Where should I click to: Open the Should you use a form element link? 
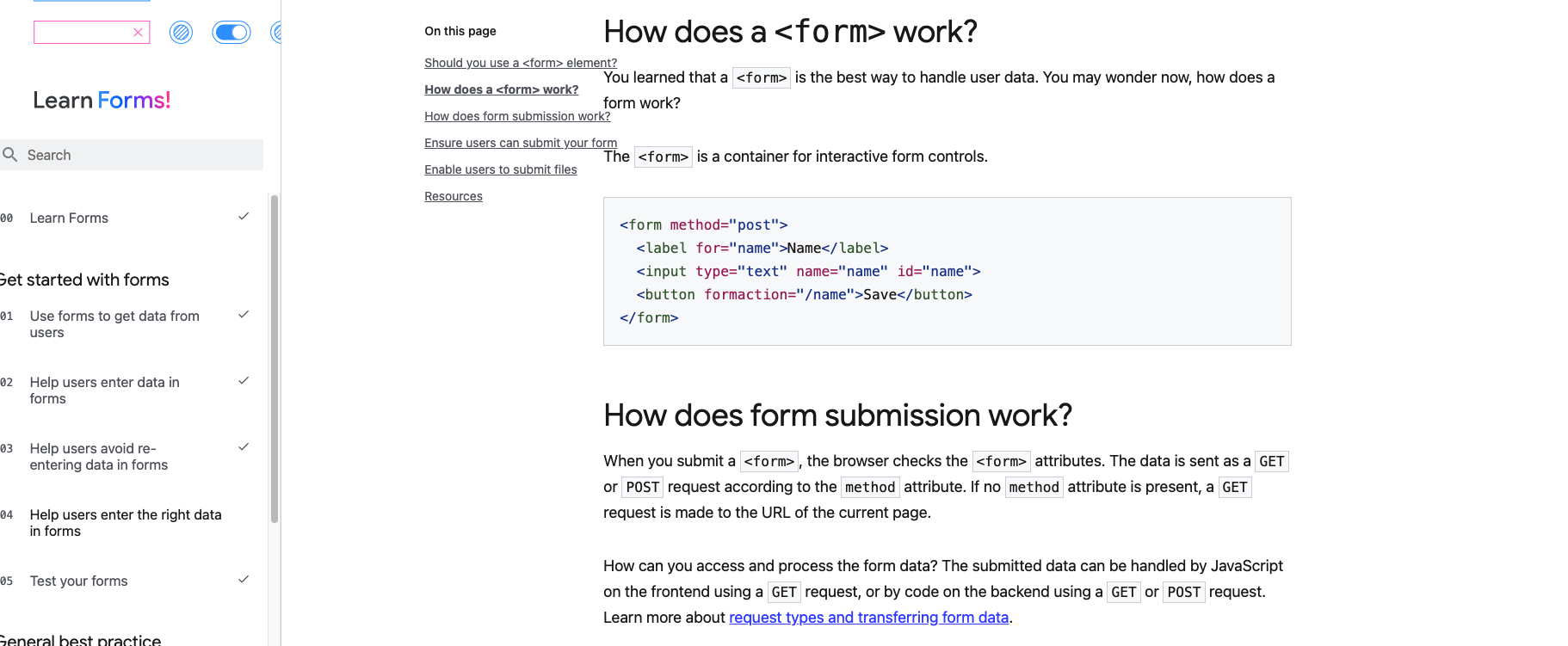[x=520, y=62]
